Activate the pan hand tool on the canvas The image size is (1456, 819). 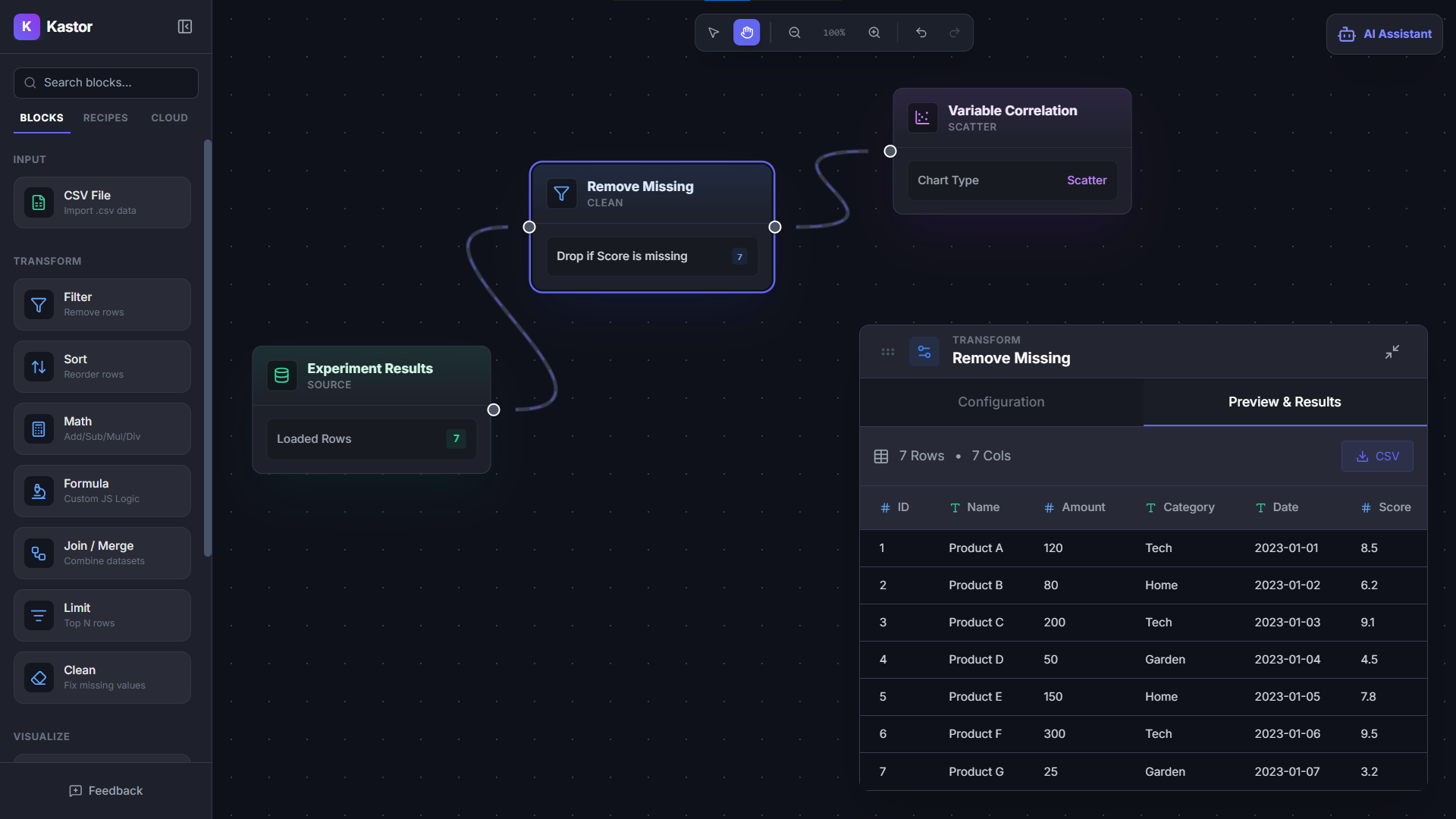pyautogui.click(x=746, y=33)
